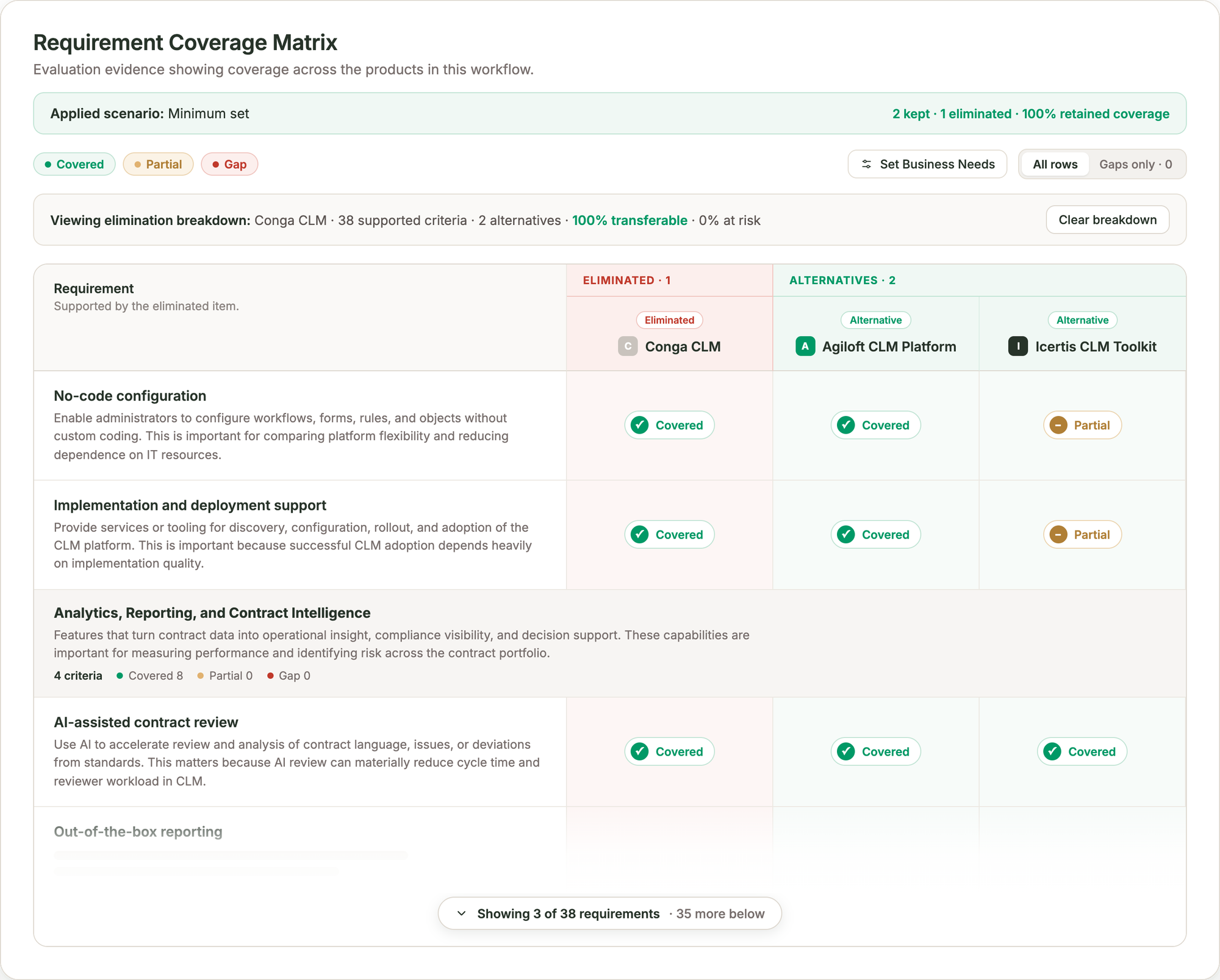Image resolution: width=1220 pixels, height=980 pixels.
Task: Click the Applied scenario: Minimum set label
Action: (x=149, y=113)
